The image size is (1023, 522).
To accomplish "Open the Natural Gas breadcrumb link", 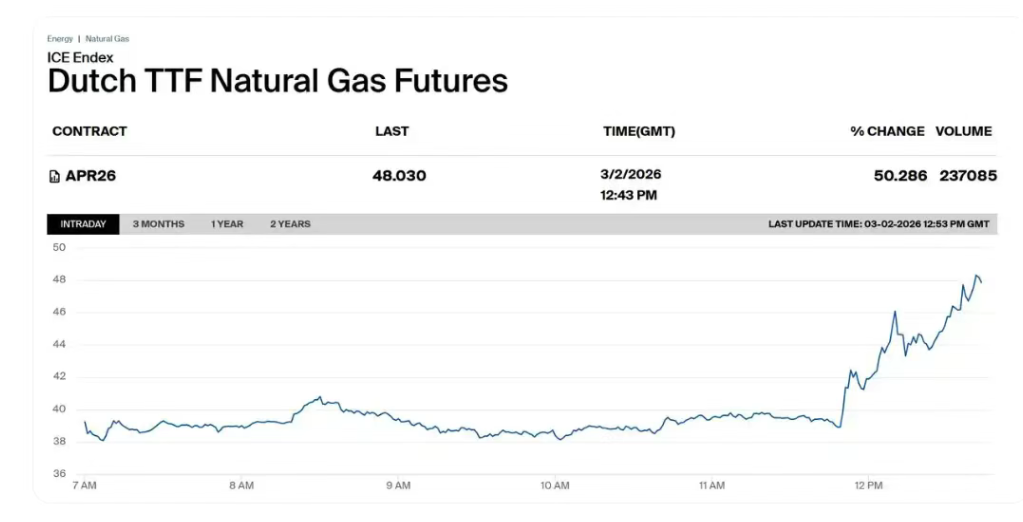I will click(x=107, y=39).
